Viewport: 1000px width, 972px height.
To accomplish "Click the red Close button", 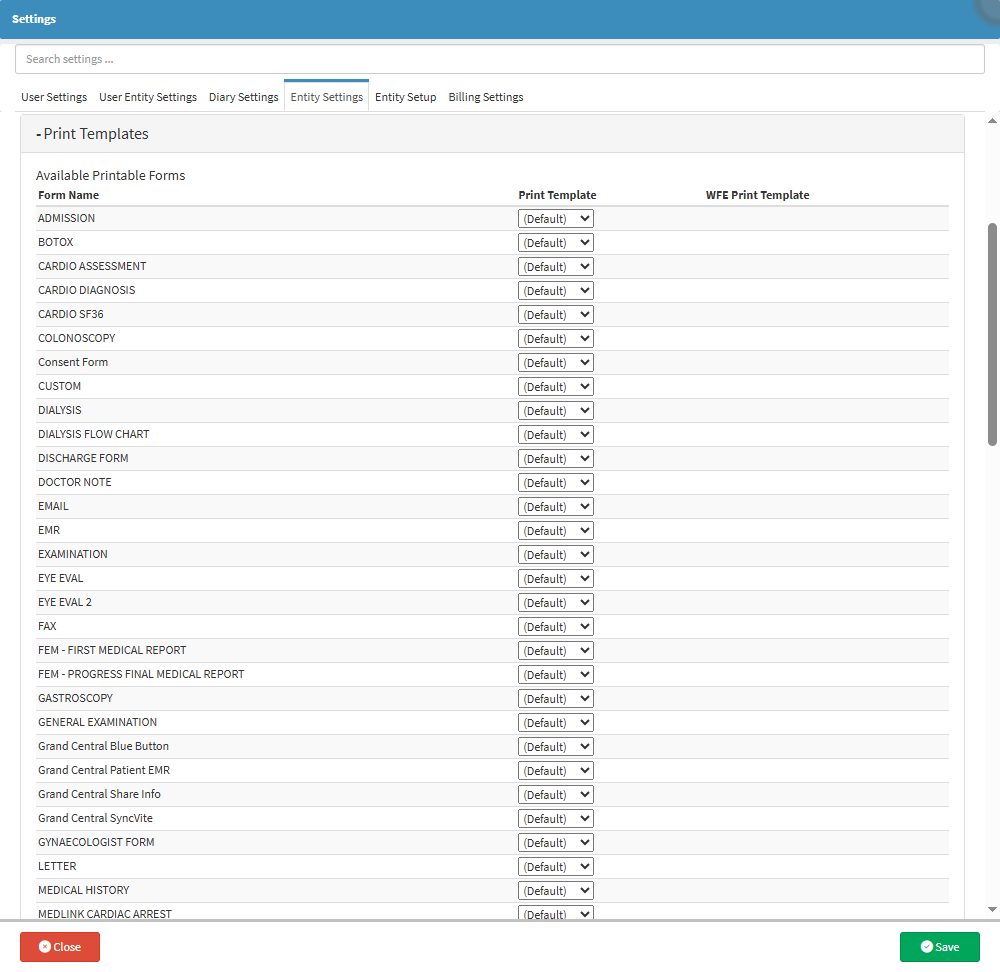I will tap(60, 947).
